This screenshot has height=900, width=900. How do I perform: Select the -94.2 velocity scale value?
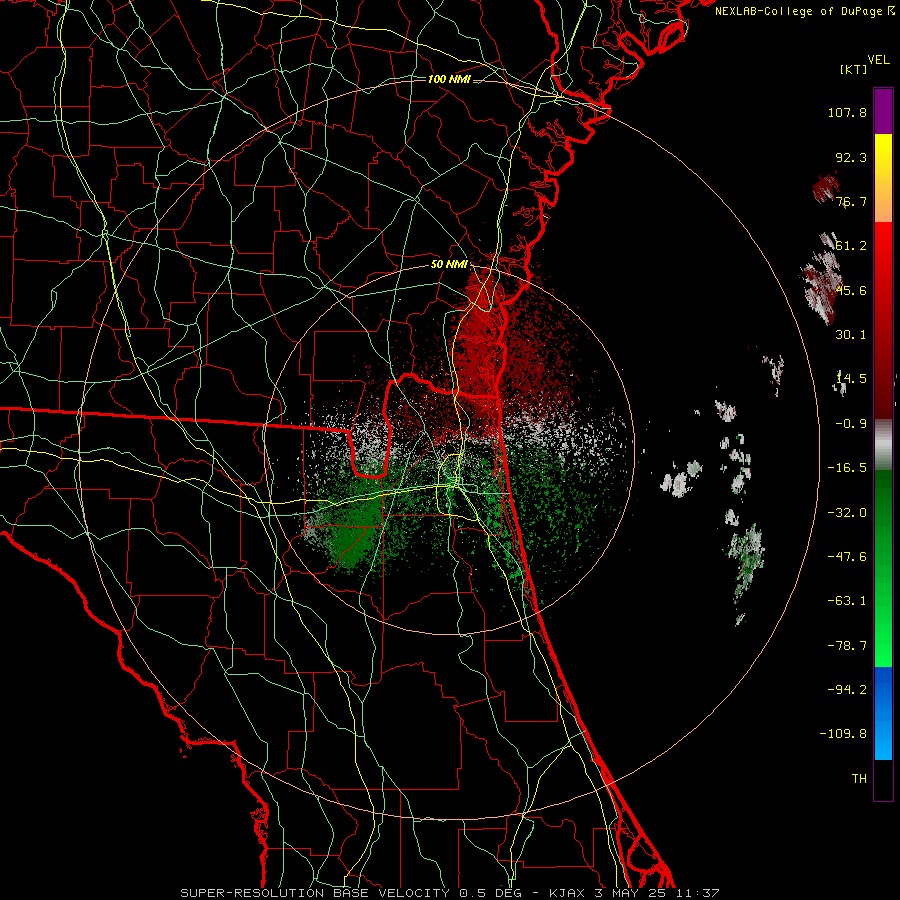[847, 690]
